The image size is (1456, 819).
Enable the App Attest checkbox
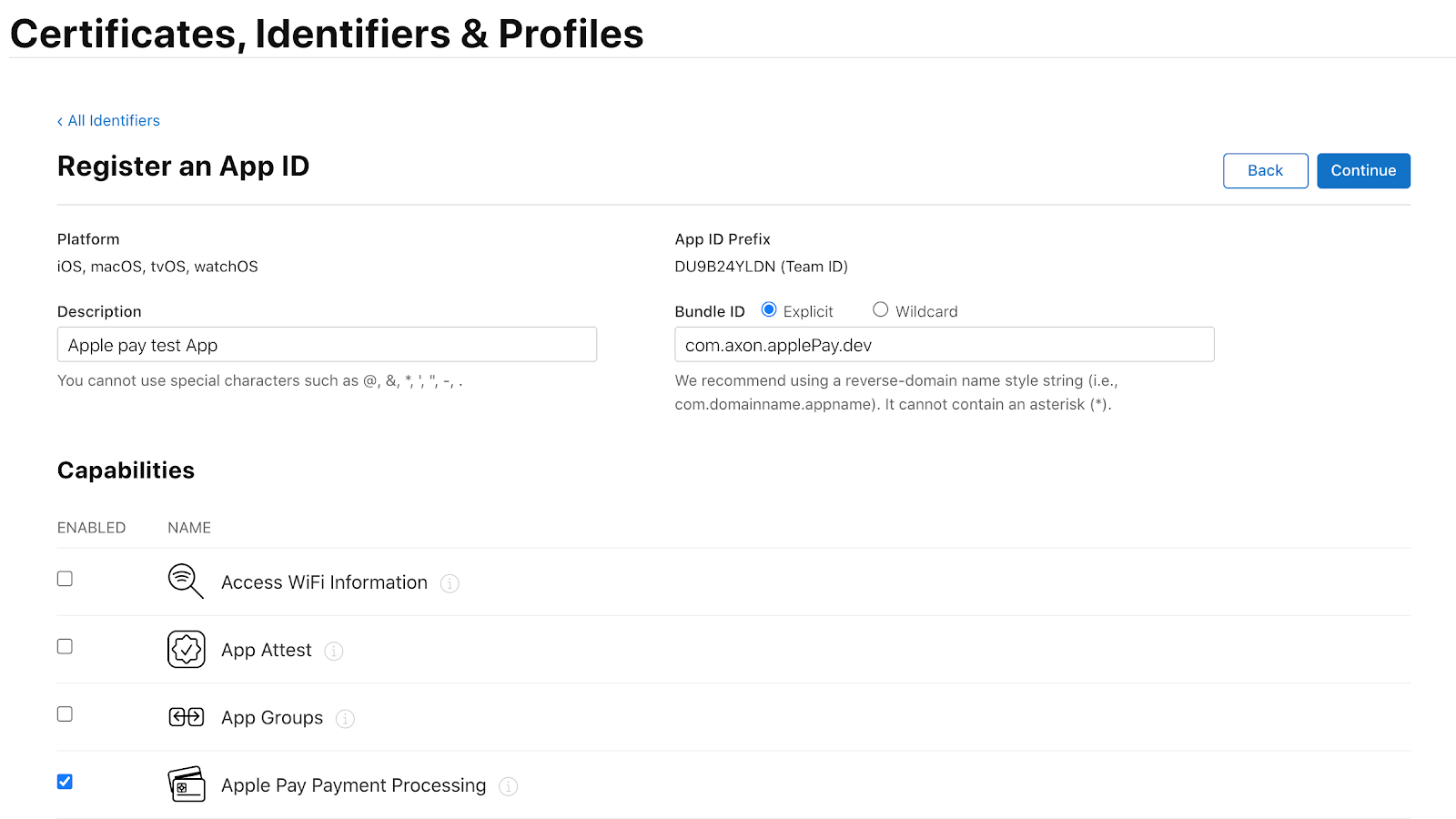click(x=65, y=646)
